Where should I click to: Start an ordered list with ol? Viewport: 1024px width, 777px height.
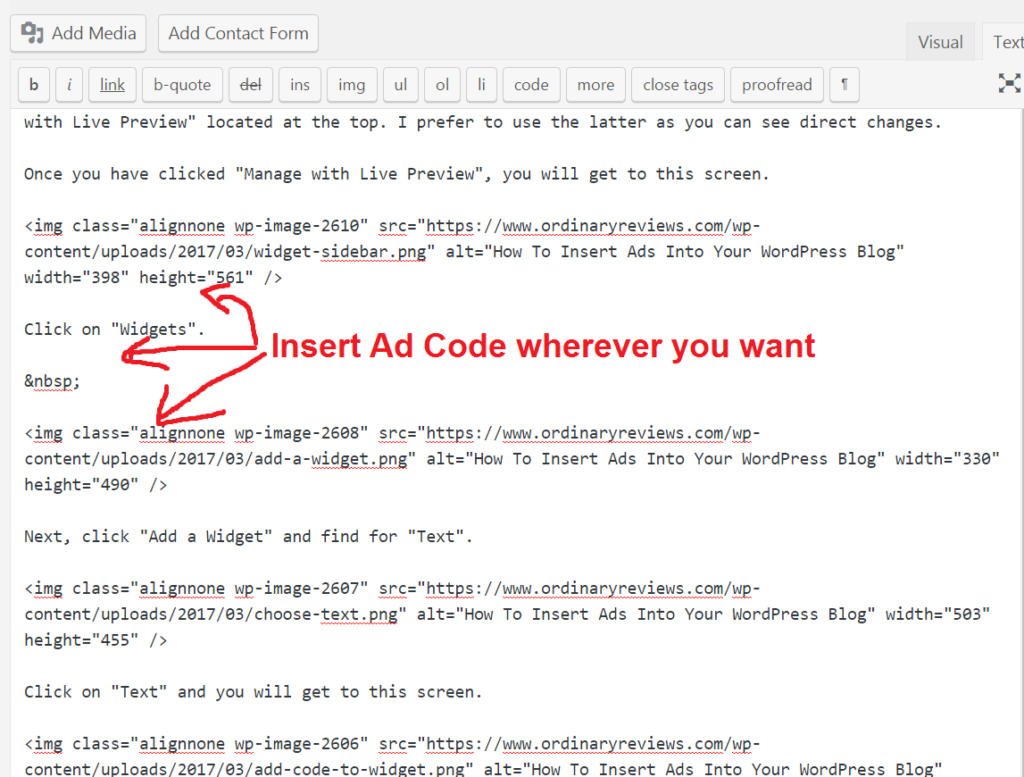(442, 85)
